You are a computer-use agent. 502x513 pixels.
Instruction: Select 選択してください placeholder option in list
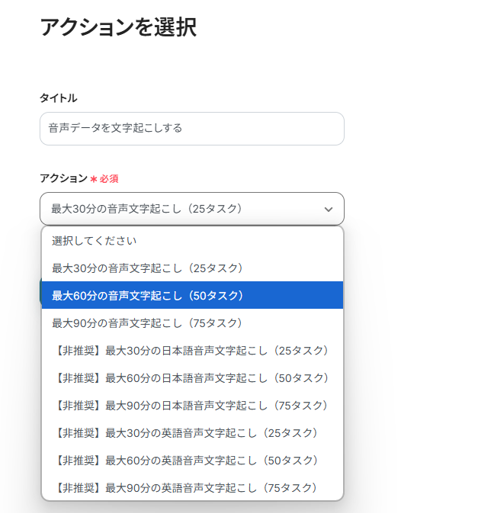coord(192,241)
